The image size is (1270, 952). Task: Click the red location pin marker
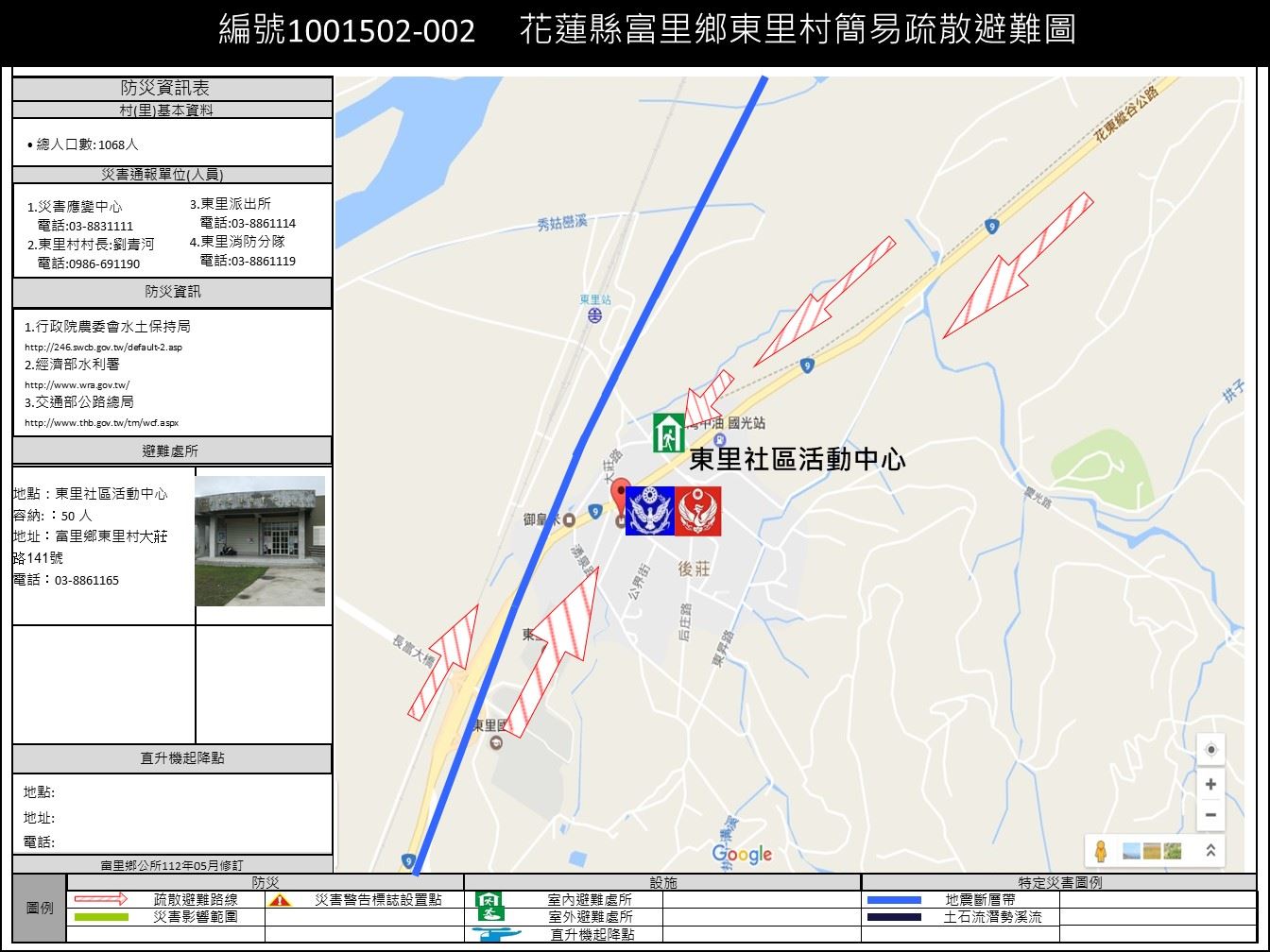click(x=620, y=495)
